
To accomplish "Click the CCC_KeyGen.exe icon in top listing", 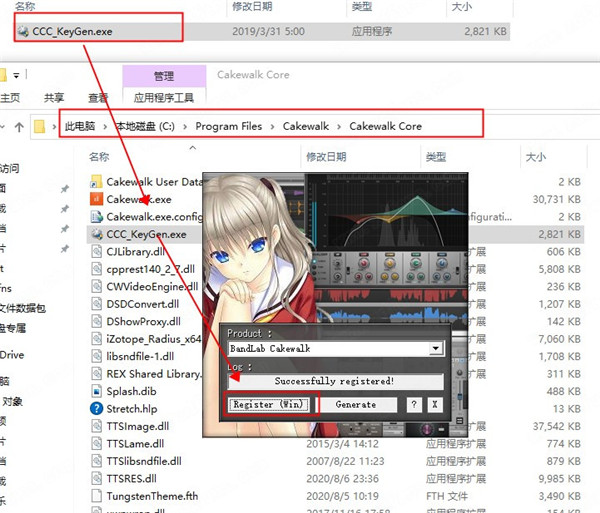I will click(x=23, y=31).
